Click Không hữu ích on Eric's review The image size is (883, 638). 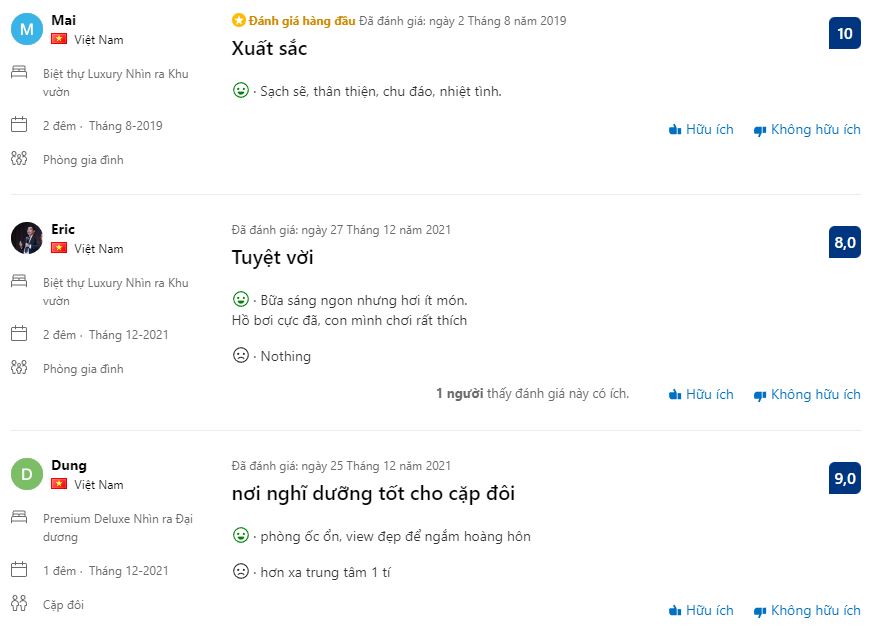pyautogui.click(x=807, y=394)
